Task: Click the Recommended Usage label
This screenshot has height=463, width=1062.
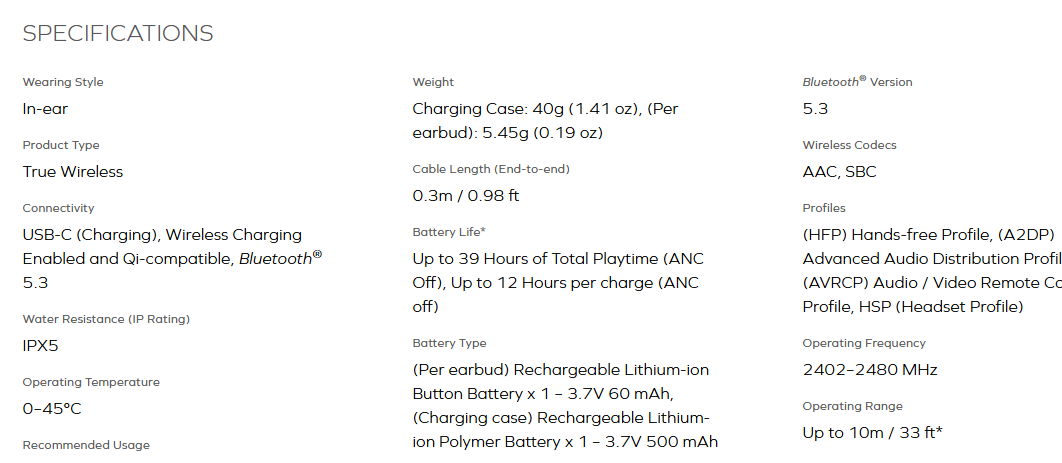Action: (x=86, y=445)
